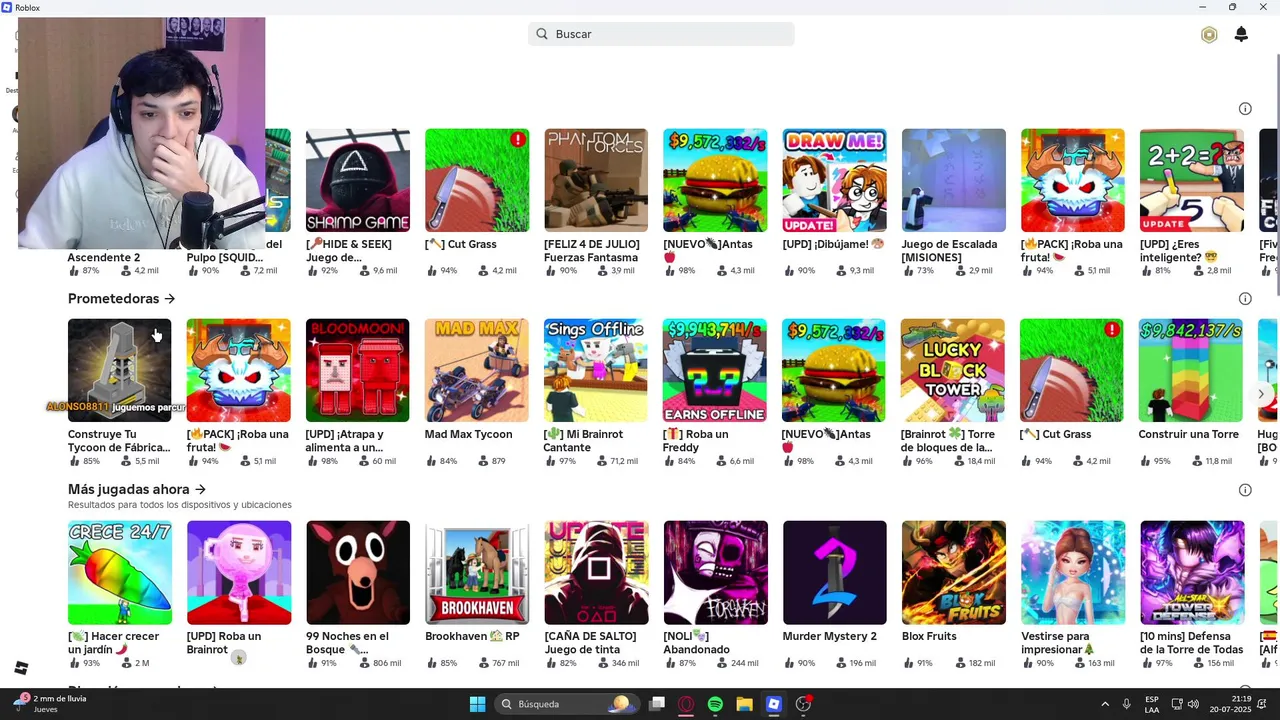Click the taskbar Búsqueda search box

568,704
